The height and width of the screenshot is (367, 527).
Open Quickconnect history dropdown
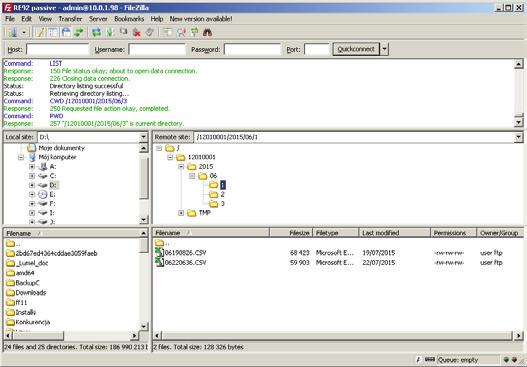(384, 49)
